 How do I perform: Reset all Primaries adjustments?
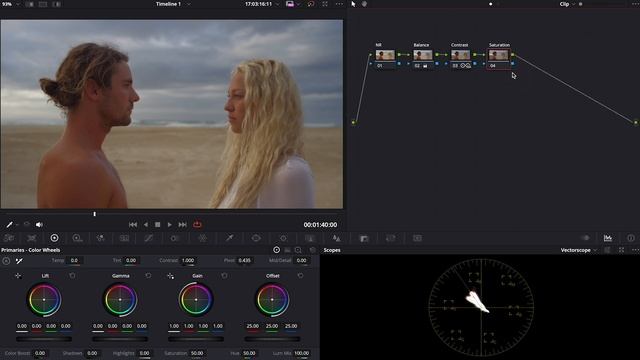click(x=313, y=250)
